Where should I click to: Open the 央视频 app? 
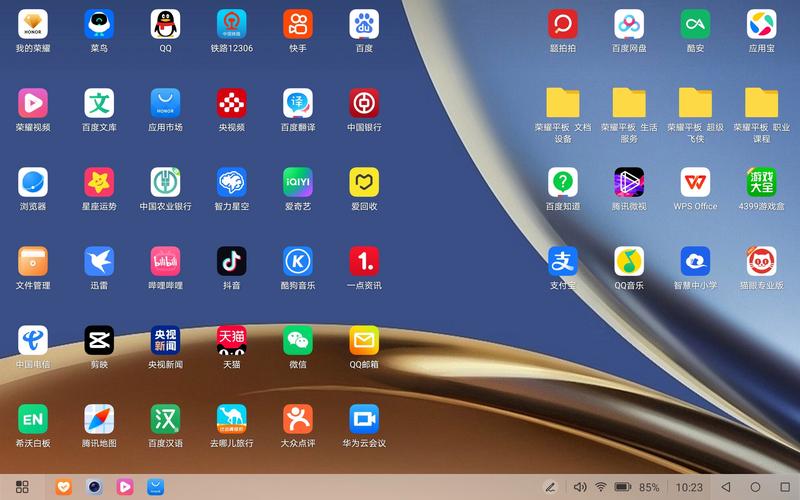tap(232, 103)
